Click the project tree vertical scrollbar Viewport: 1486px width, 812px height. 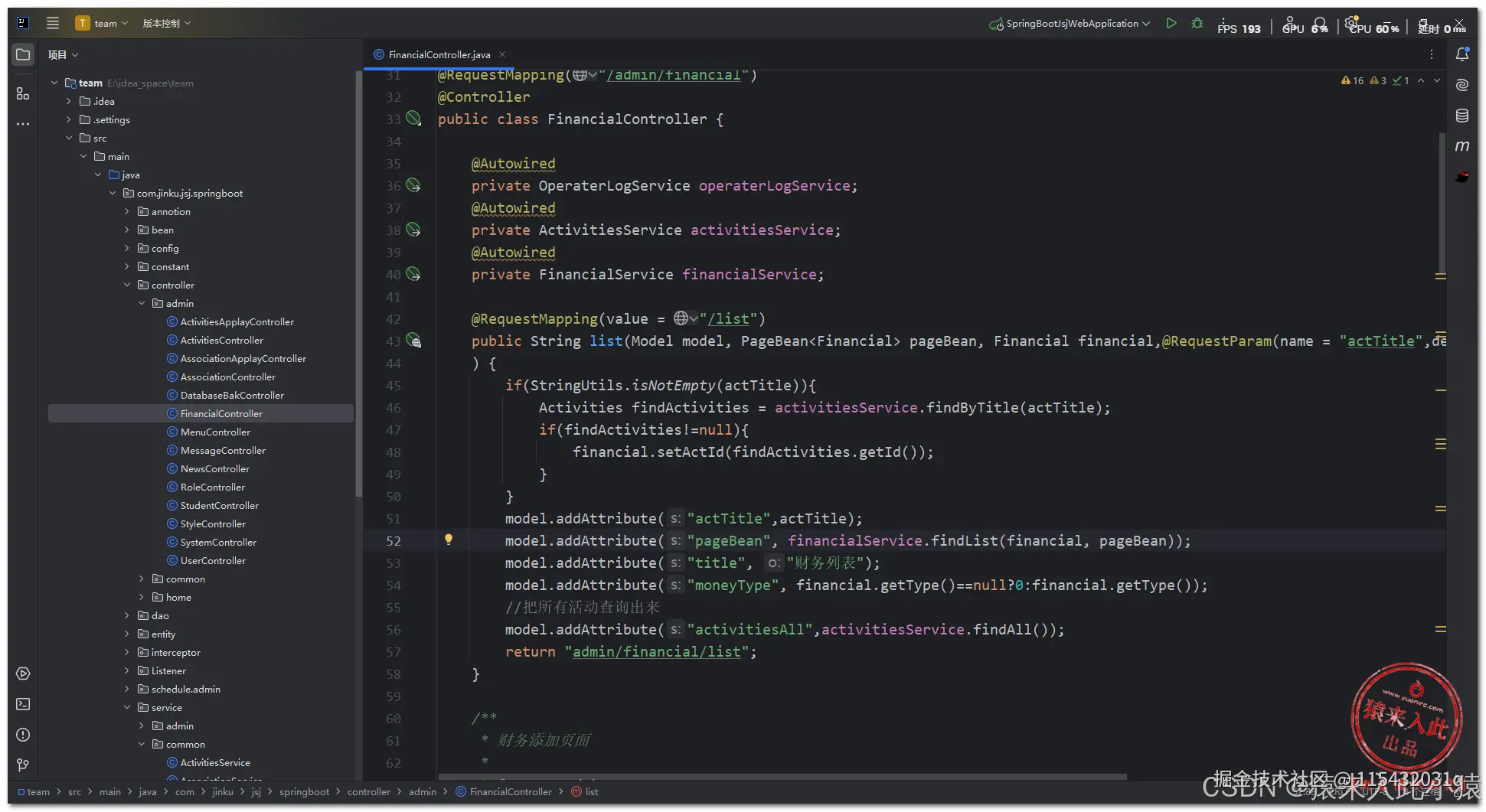[x=358, y=283]
